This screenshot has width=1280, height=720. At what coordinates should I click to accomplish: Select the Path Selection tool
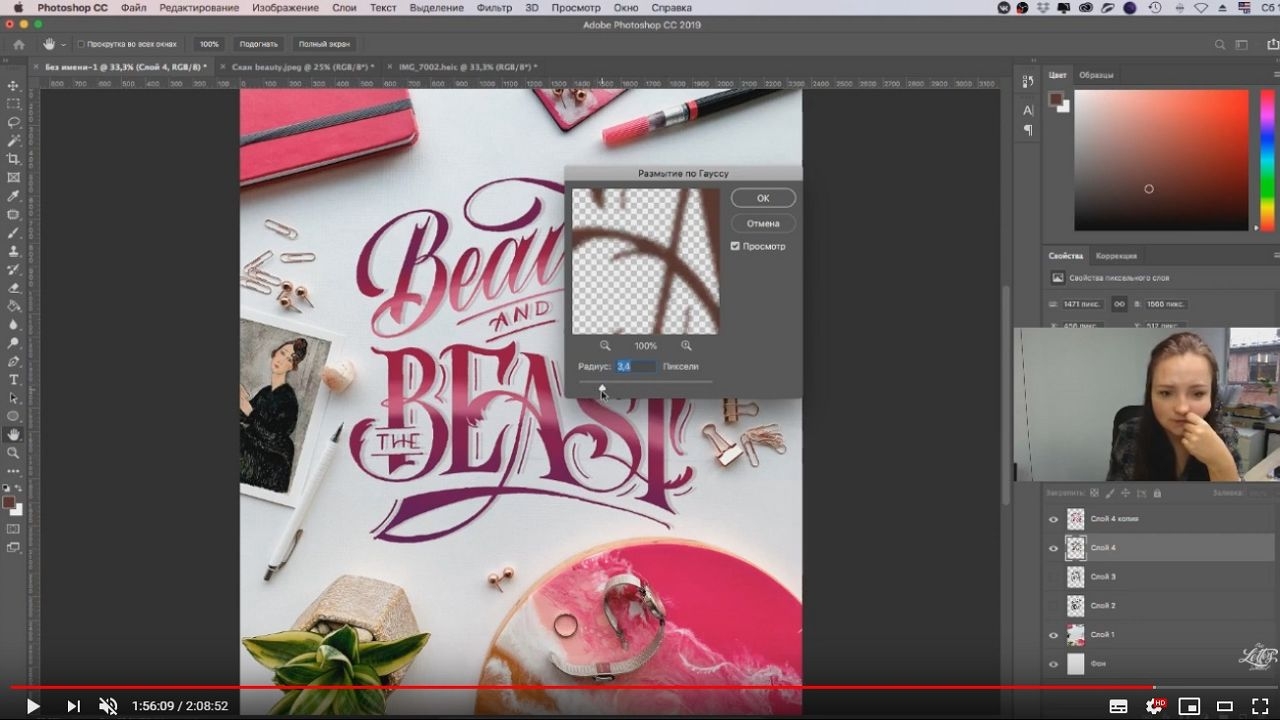click(x=13, y=398)
